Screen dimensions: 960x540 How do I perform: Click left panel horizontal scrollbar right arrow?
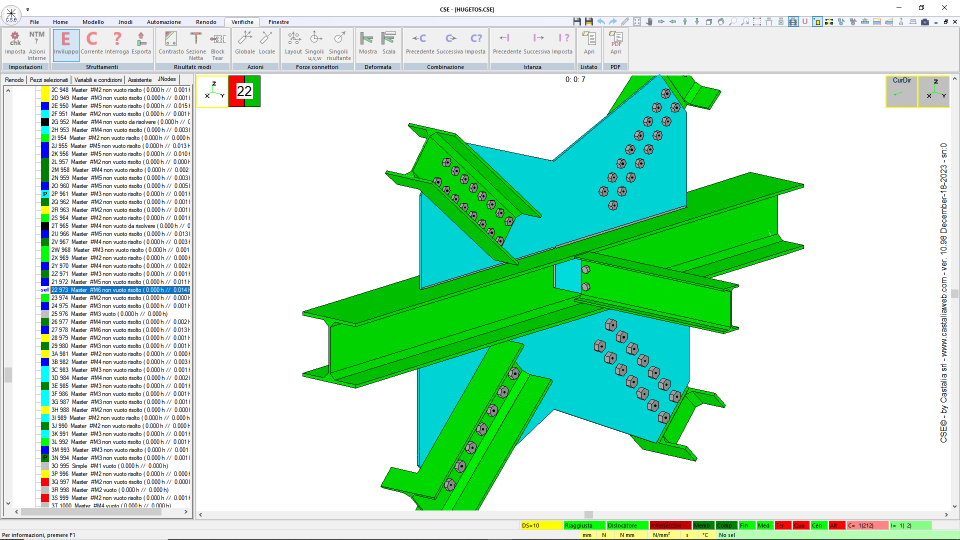(187, 512)
